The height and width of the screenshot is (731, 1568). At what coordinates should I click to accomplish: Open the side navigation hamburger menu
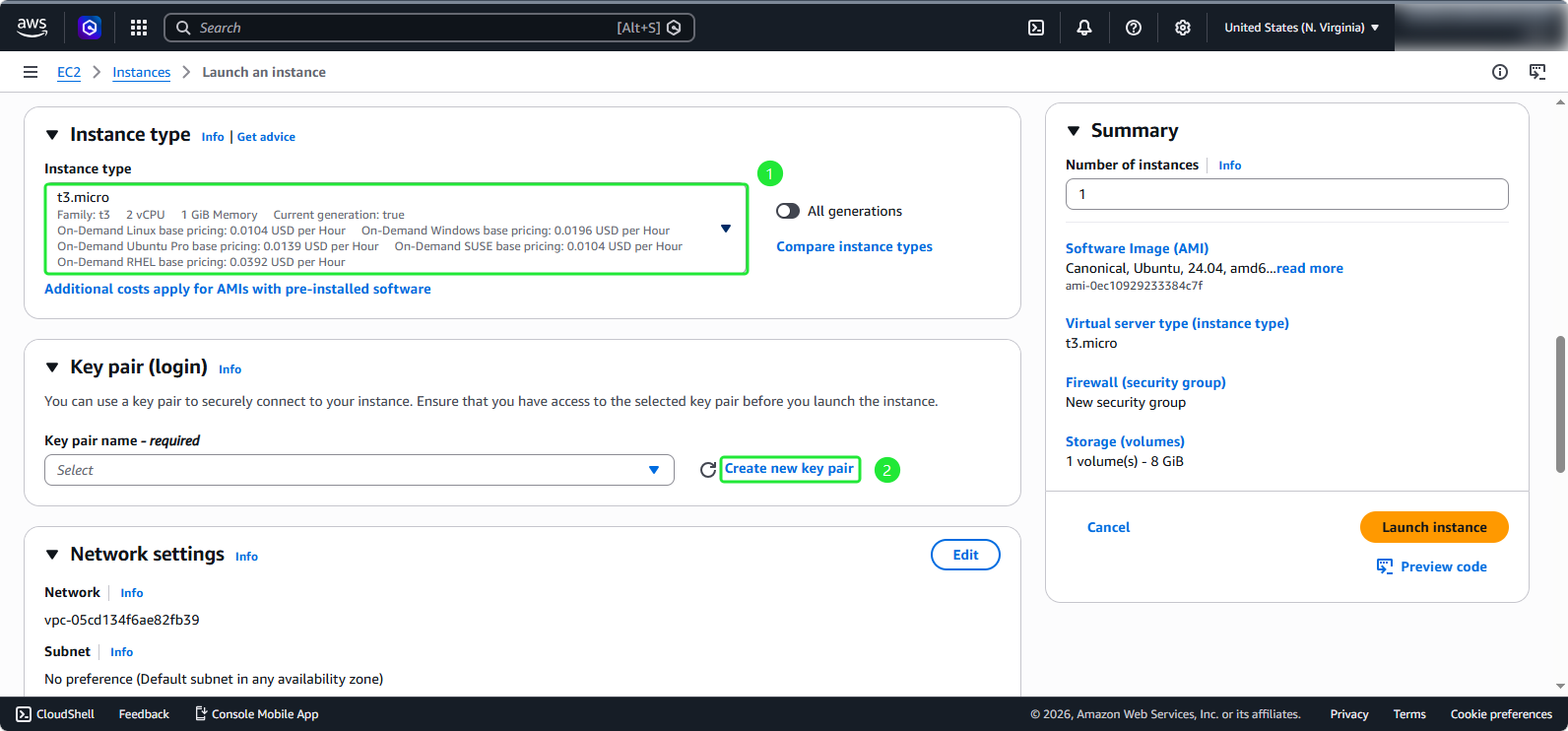point(31,72)
